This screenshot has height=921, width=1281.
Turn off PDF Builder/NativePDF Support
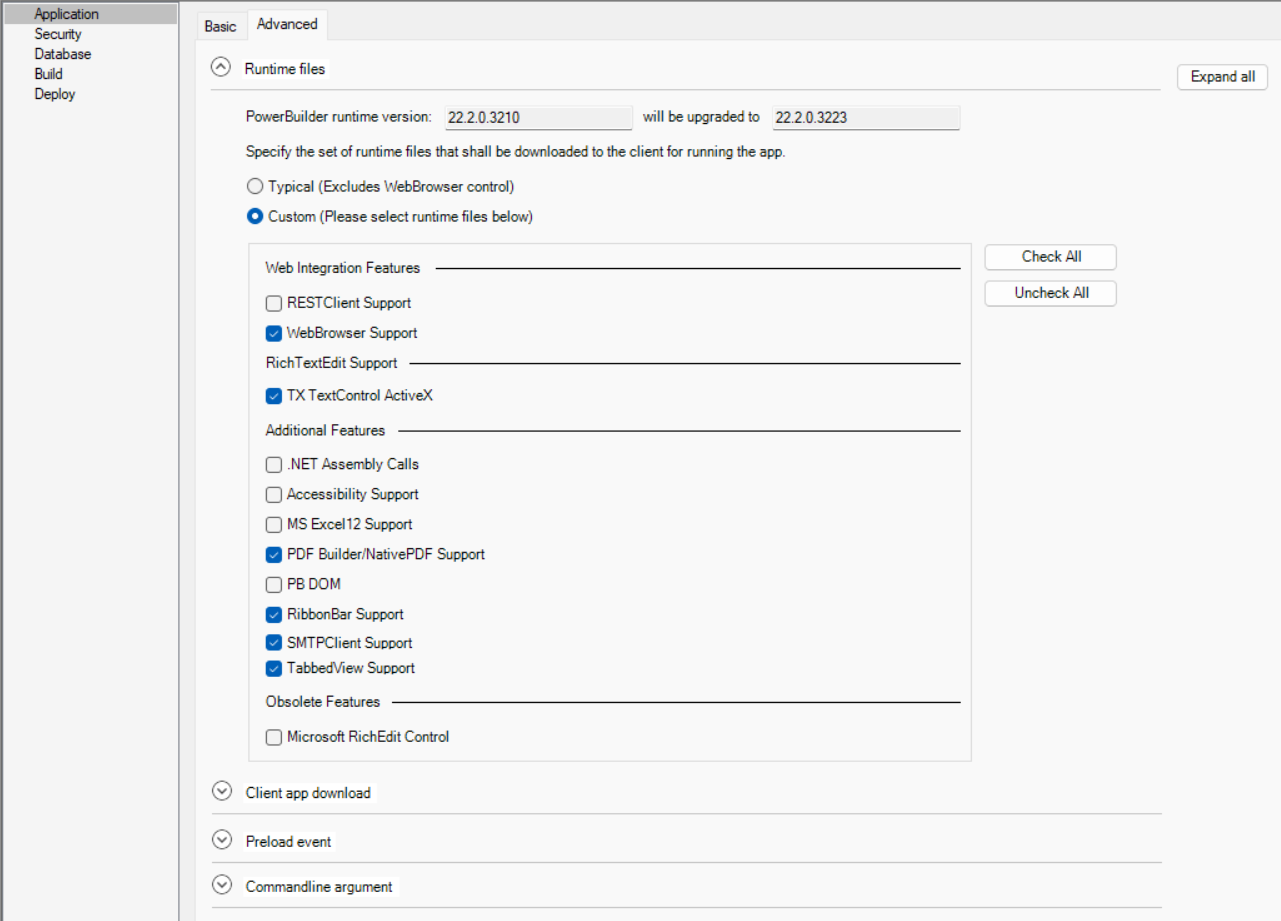click(274, 554)
